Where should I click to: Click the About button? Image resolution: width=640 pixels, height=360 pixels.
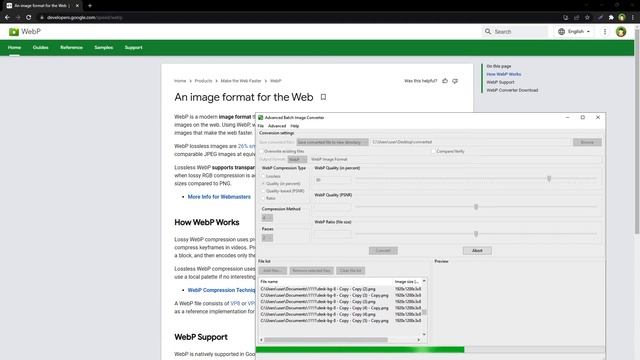click(477, 251)
